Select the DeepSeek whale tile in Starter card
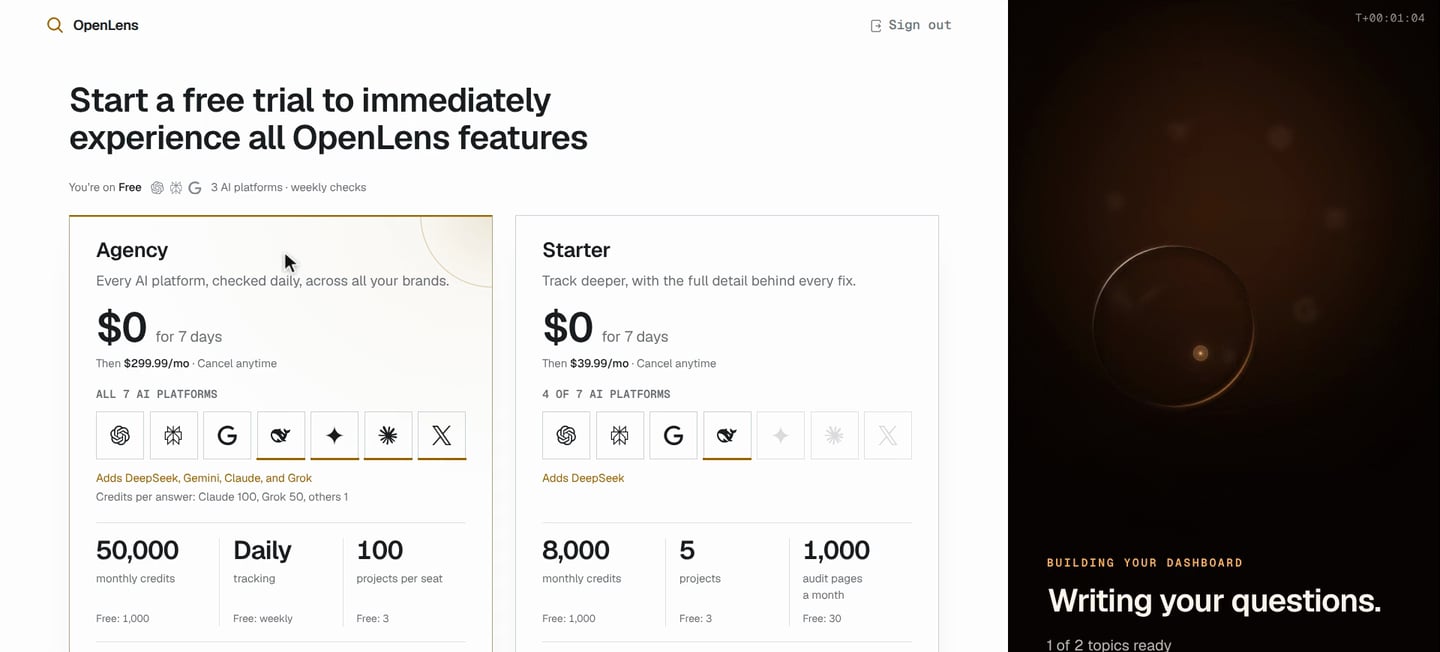Viewport: 1440px width, 652px height. point(727,435)
